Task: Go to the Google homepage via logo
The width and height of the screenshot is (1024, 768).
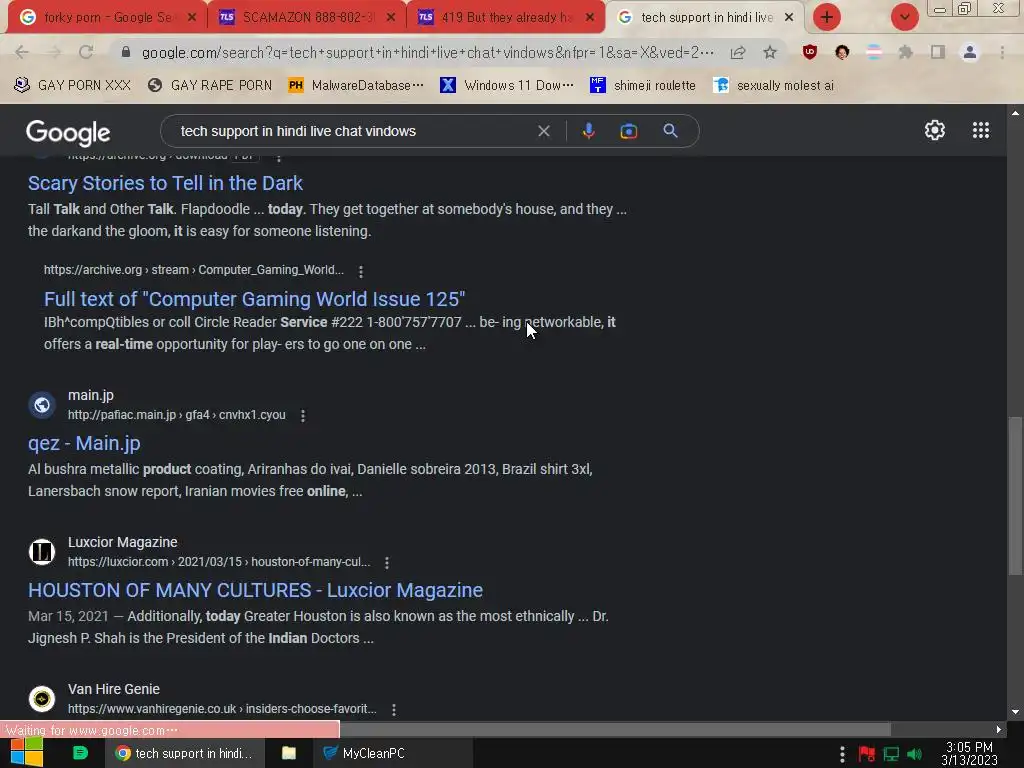Action: (x=68, y=132)
